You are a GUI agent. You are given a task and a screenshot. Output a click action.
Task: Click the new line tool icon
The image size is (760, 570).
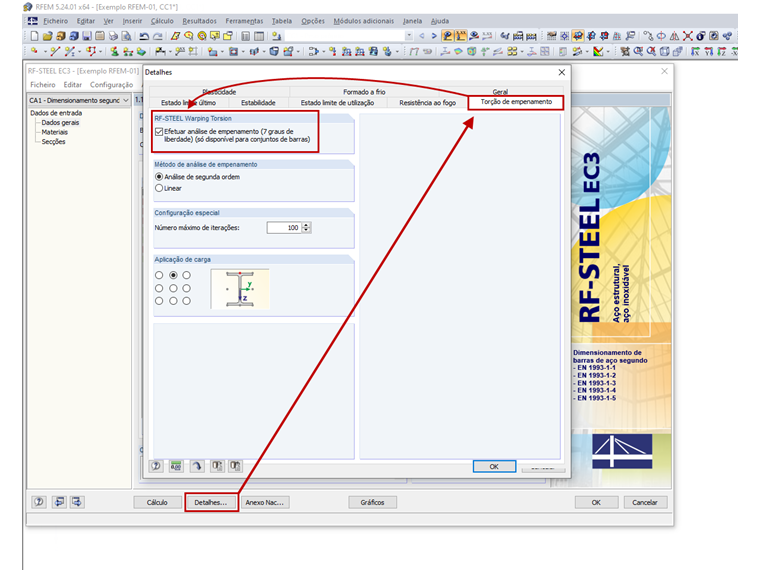pos(55,51)
